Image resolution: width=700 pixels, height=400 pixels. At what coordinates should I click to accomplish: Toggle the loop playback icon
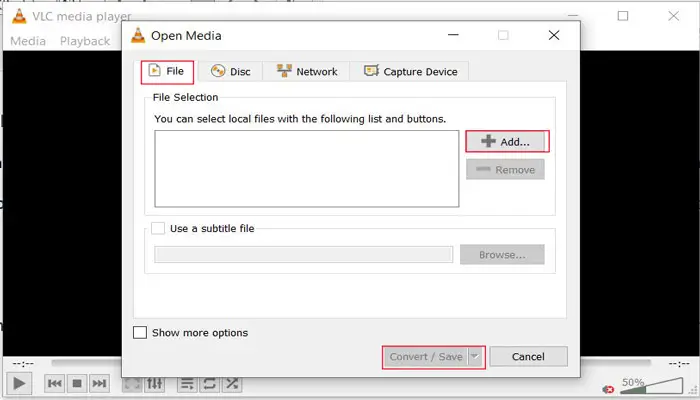(x=209, y=383)
